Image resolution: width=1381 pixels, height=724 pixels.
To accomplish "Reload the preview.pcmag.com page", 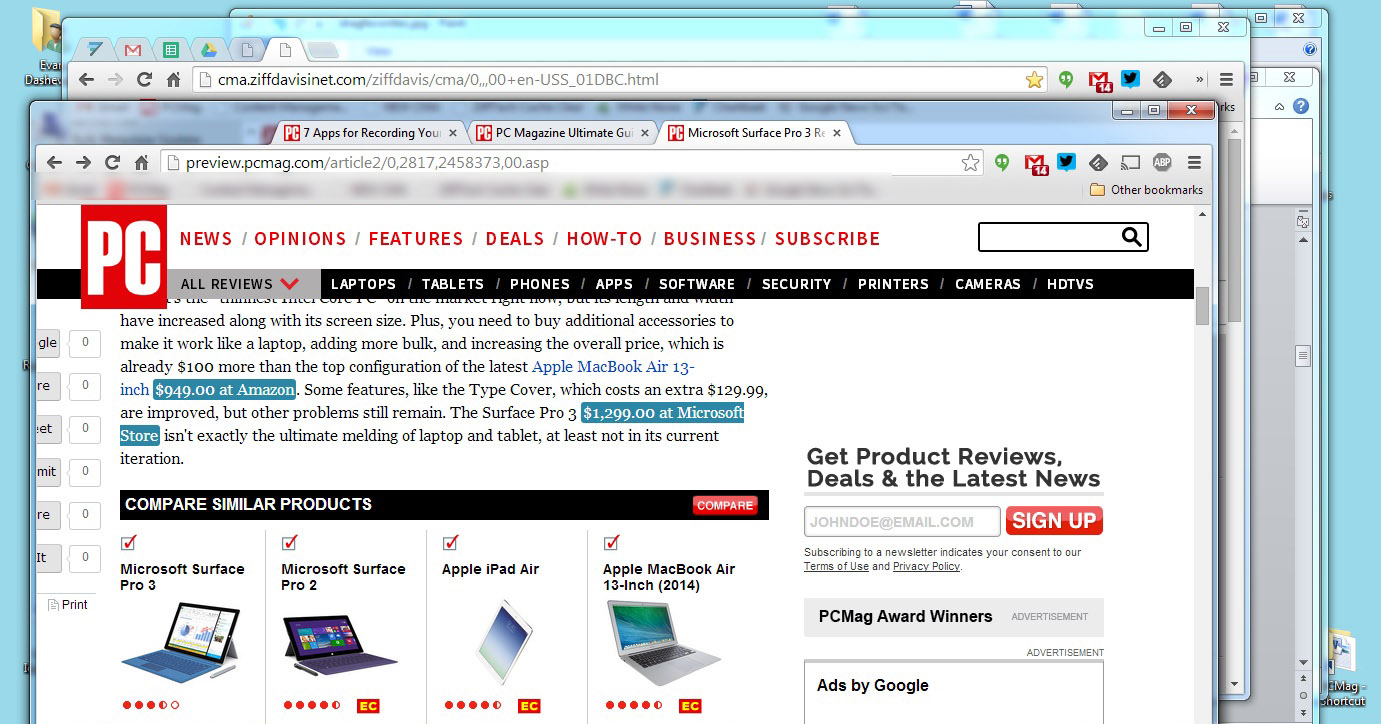I will (x=112, y=163).
